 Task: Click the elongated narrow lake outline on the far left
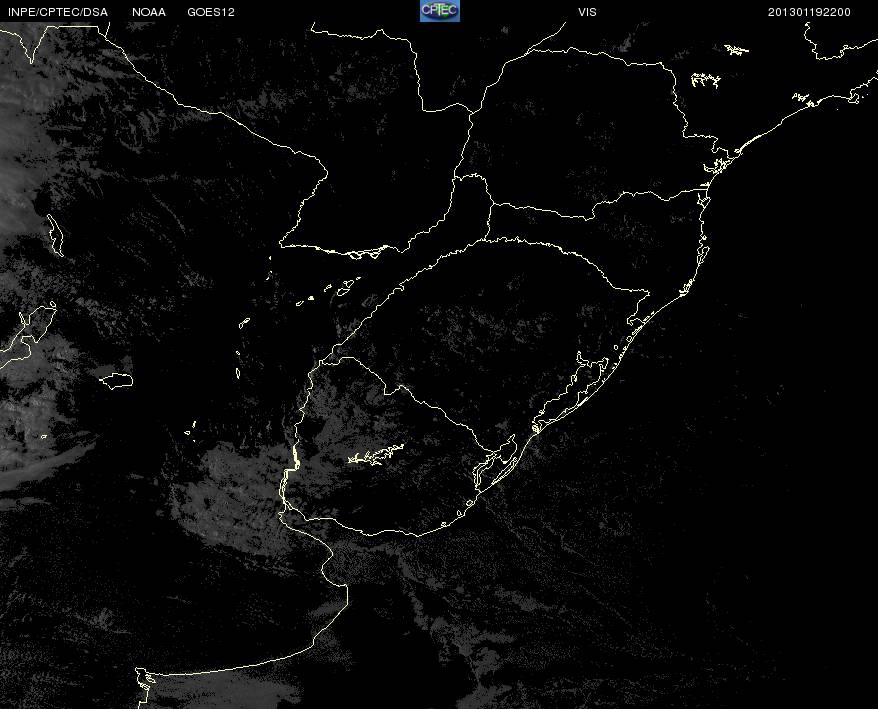click(55, 234)
